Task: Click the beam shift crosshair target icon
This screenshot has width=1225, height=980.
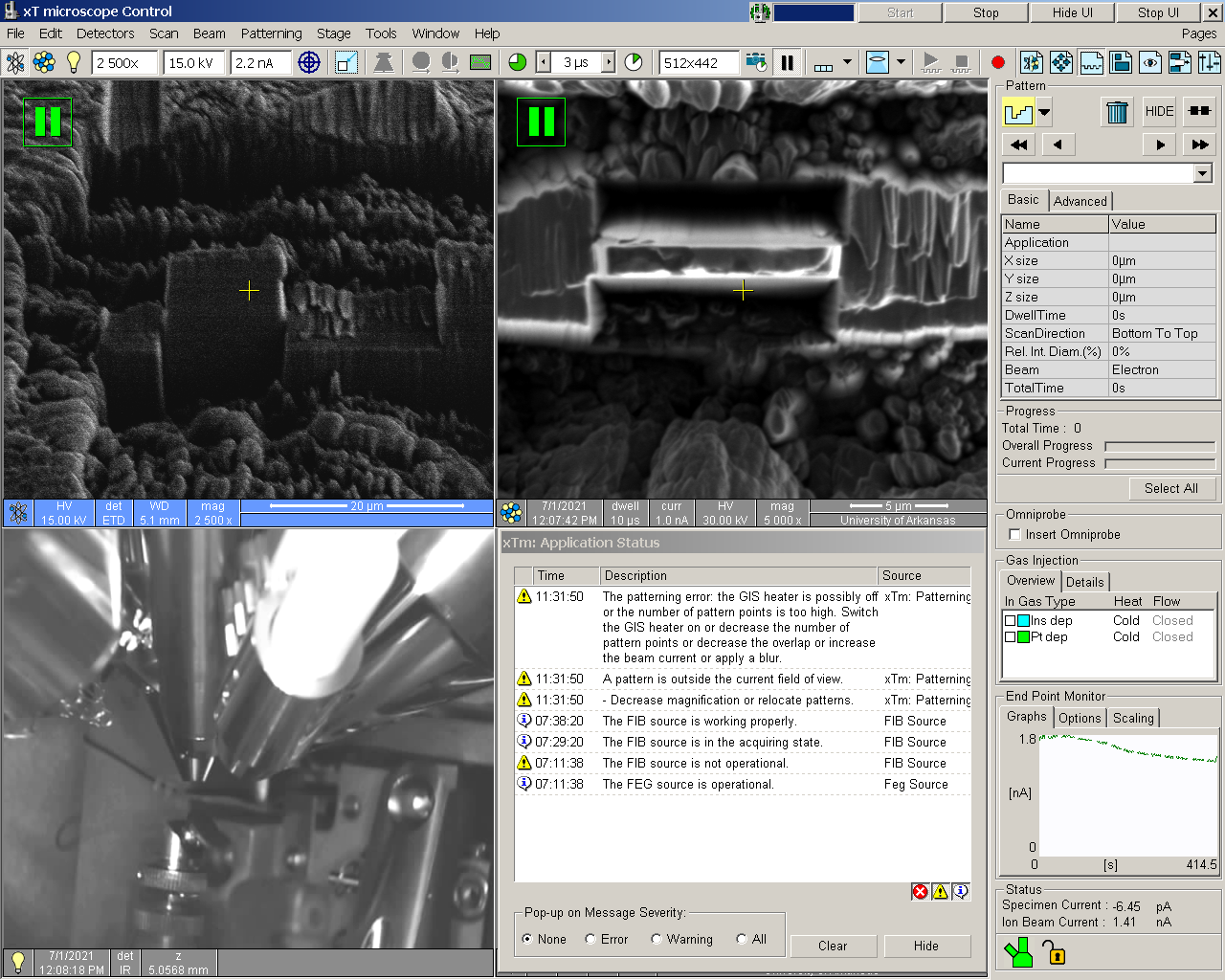Action: point(309,63)
